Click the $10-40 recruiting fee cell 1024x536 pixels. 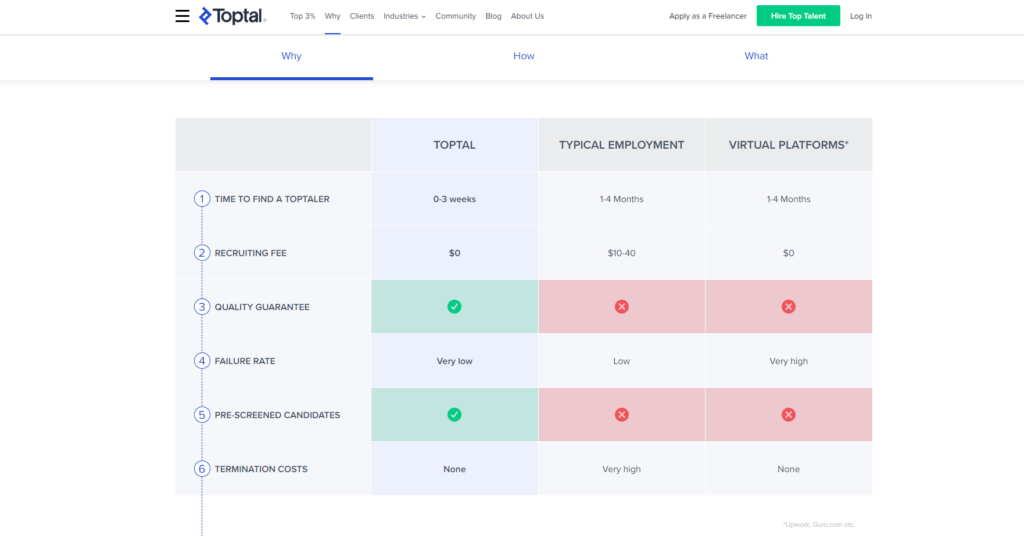[x=622, y=253]
